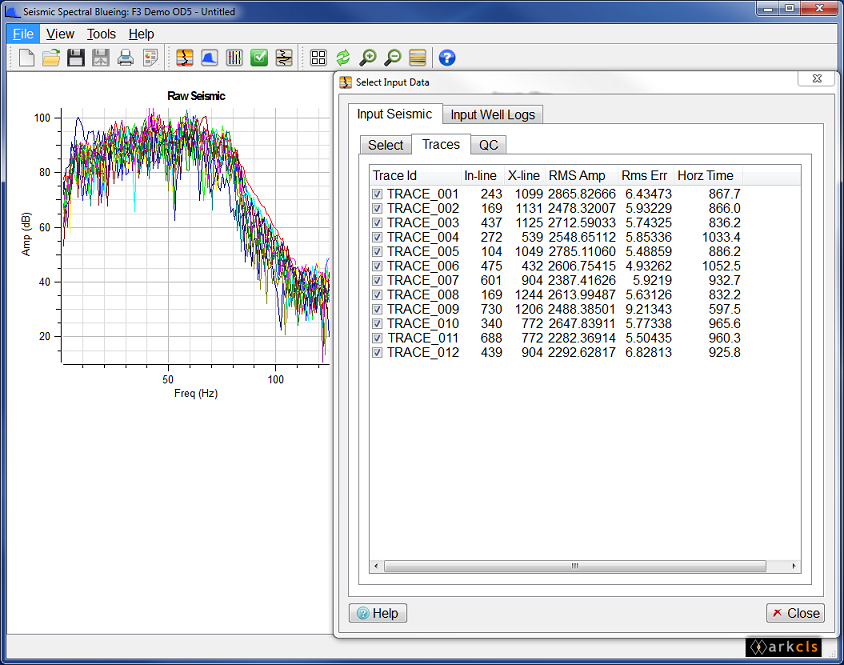Open help via the blue question mark icon
This screenshot has height=665, width=844.
[x=447, y=58]
